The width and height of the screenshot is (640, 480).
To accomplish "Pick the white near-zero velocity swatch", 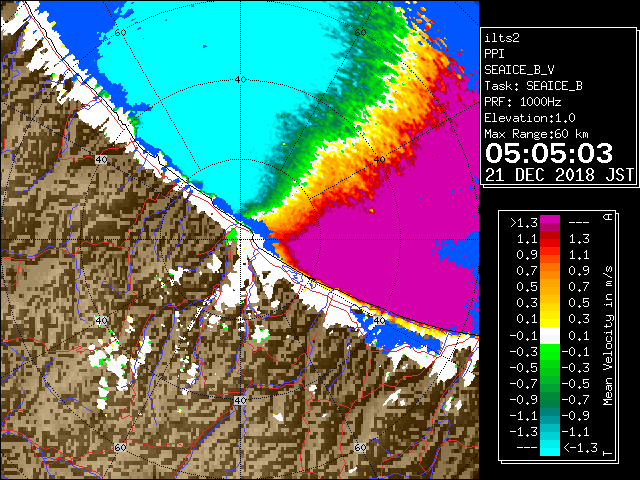I will coord(550,336).
